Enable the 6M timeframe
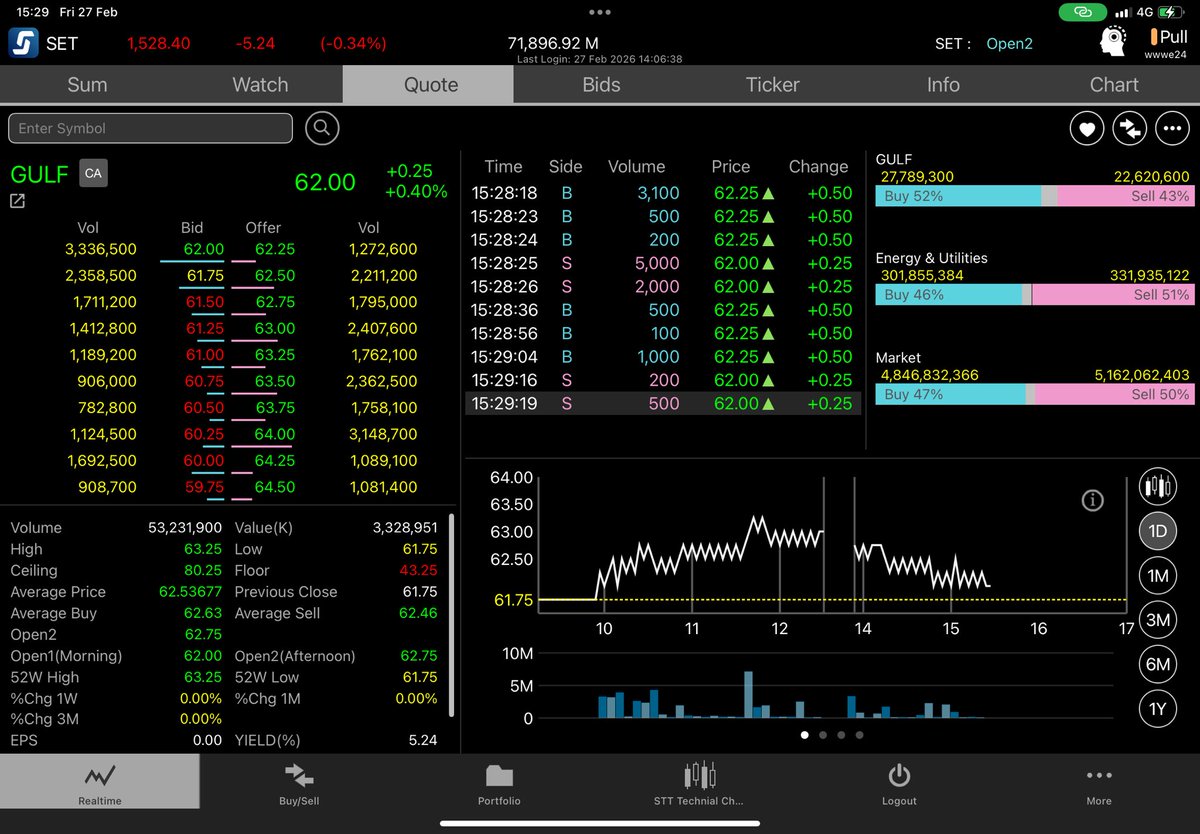Viewport: 1200px width, 834px height. [1157, 664]
